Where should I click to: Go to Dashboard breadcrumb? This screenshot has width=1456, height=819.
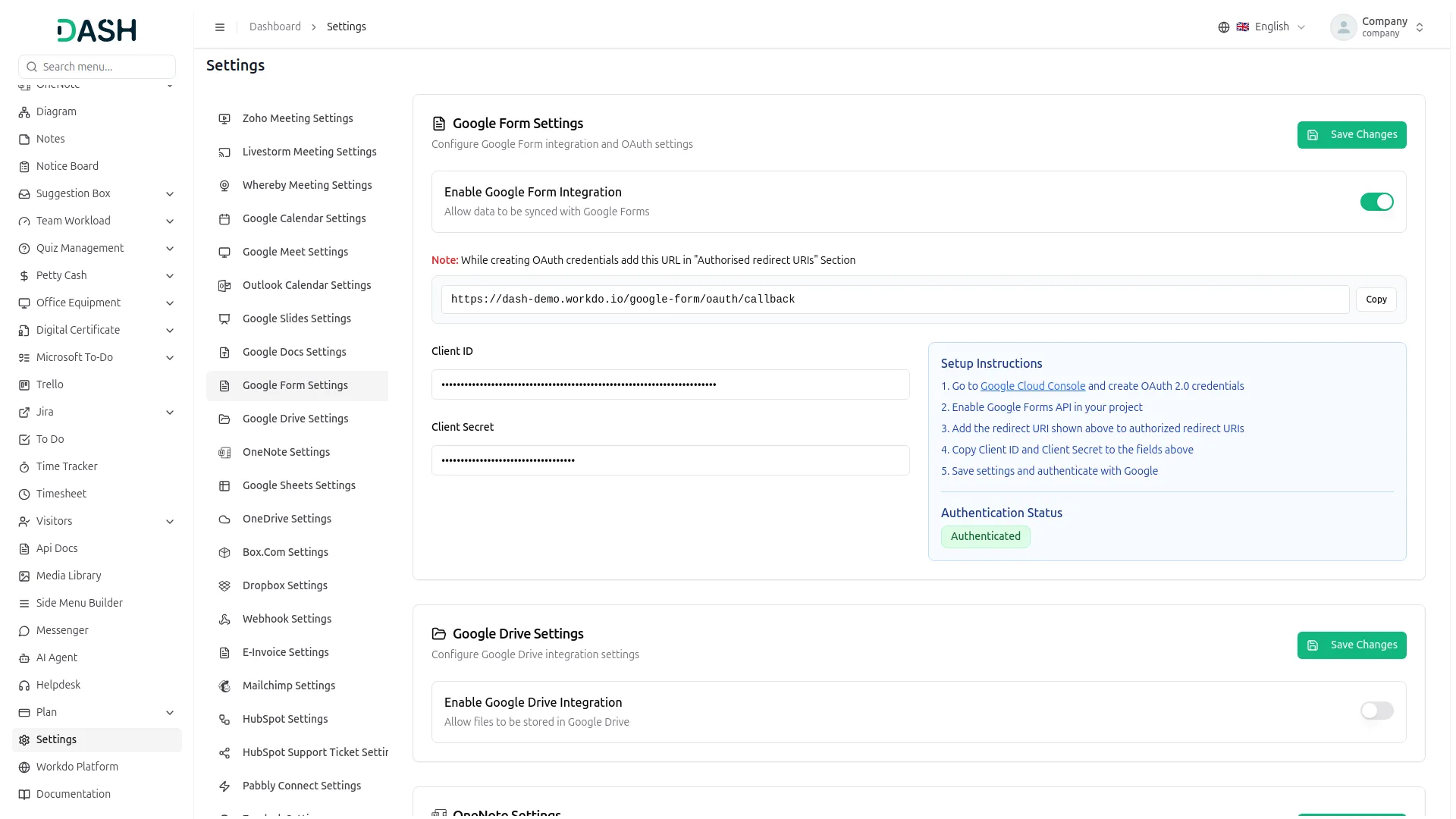(275, 27)
